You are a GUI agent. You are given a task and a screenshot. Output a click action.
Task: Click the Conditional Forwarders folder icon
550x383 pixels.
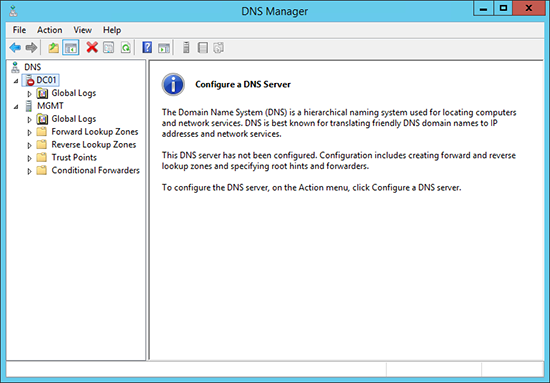coord(42,170)
